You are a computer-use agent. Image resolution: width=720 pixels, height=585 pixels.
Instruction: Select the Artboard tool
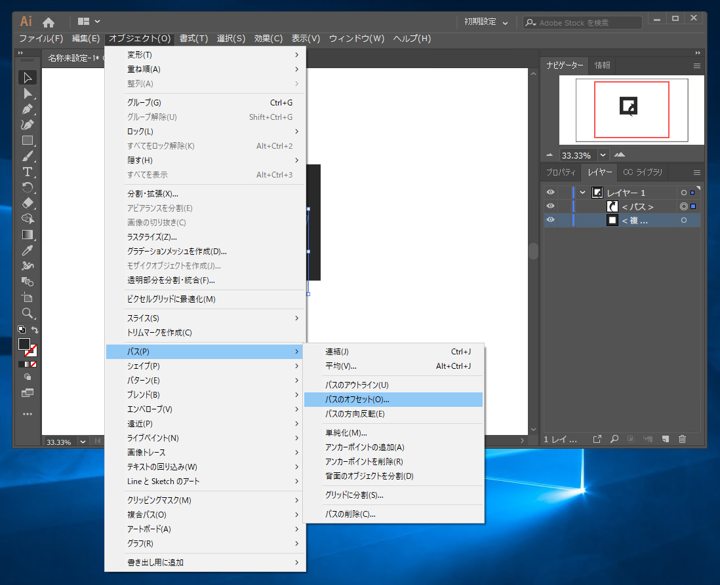pyautogui.click(x=27, y=297)
